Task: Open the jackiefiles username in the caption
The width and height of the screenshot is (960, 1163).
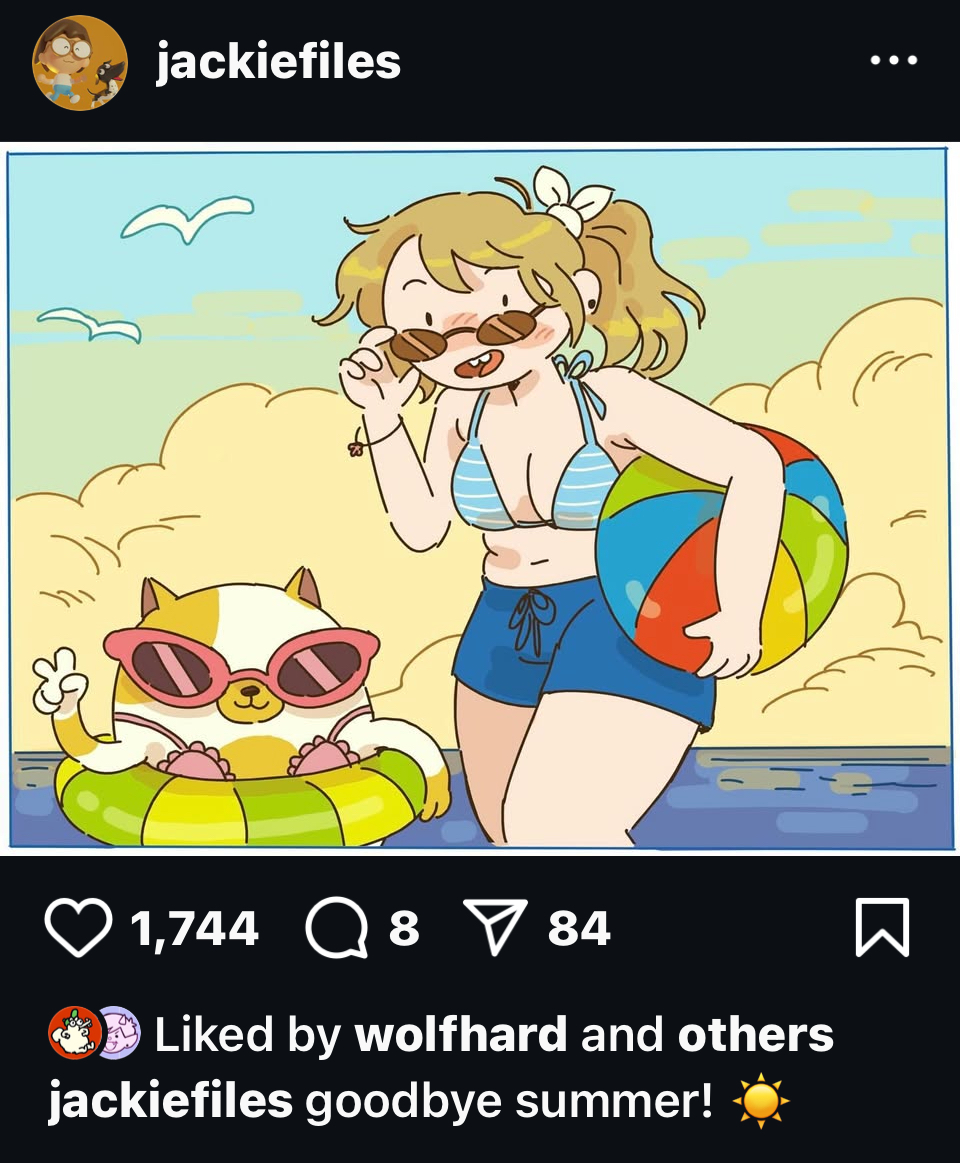Action: pyautogui.click(x=171, y=1101)
